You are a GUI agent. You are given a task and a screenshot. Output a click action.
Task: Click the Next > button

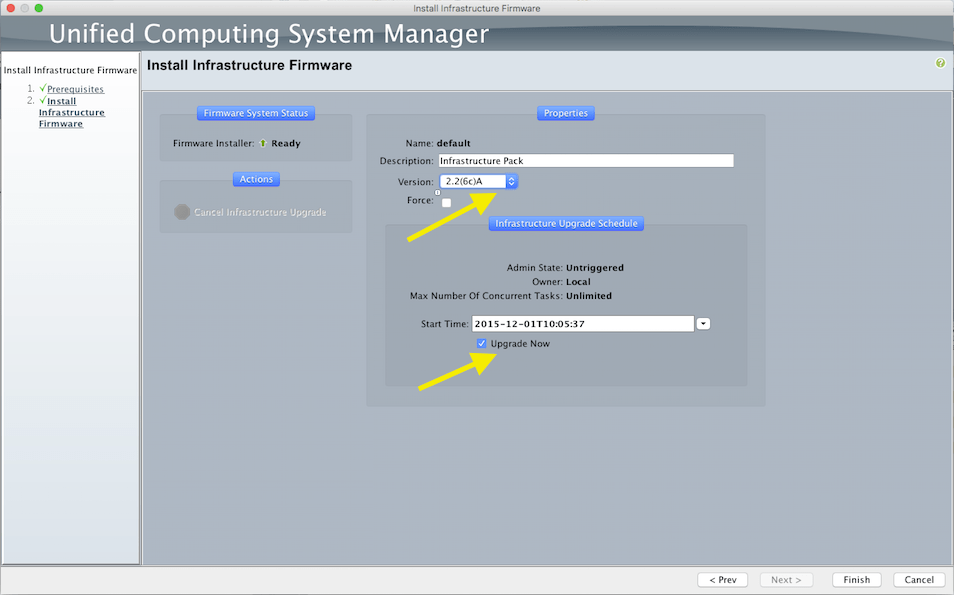coord(787,580)
